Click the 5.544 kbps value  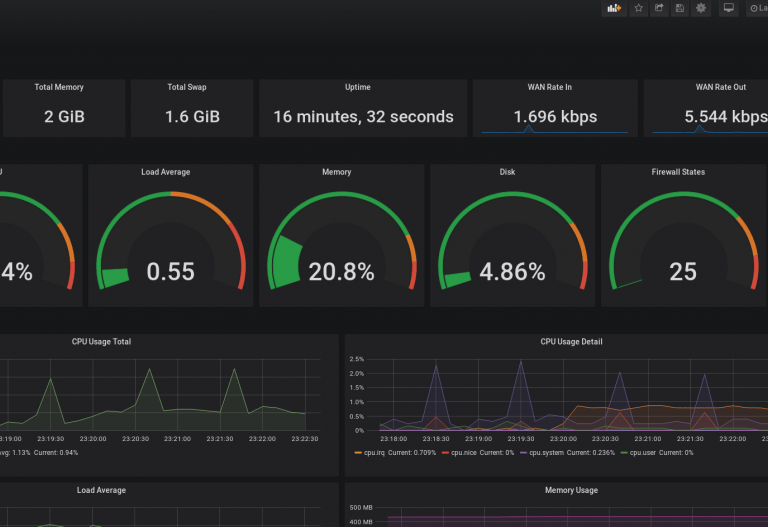[726, 117]
